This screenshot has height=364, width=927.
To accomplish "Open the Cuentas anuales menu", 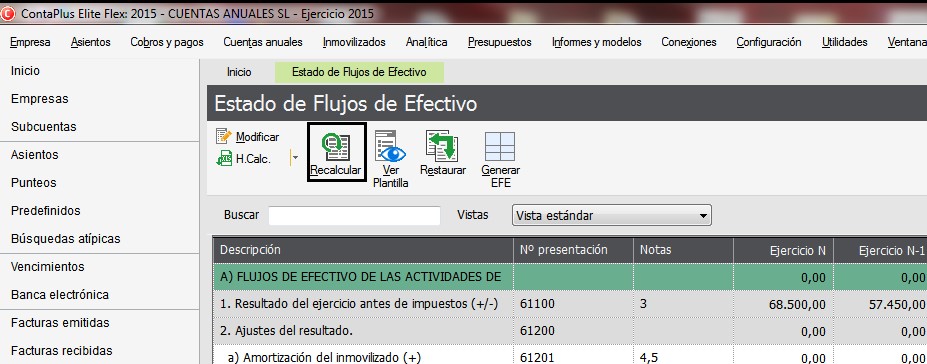I will click(263, 42).
